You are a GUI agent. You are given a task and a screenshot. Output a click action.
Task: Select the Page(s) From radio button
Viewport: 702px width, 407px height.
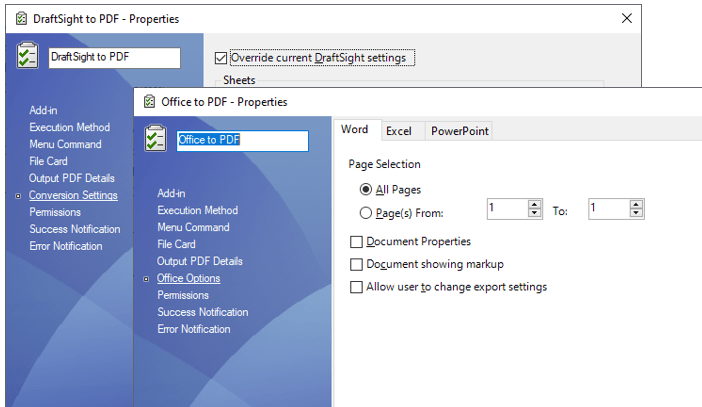pyautogui.click(x=366, y=213)
